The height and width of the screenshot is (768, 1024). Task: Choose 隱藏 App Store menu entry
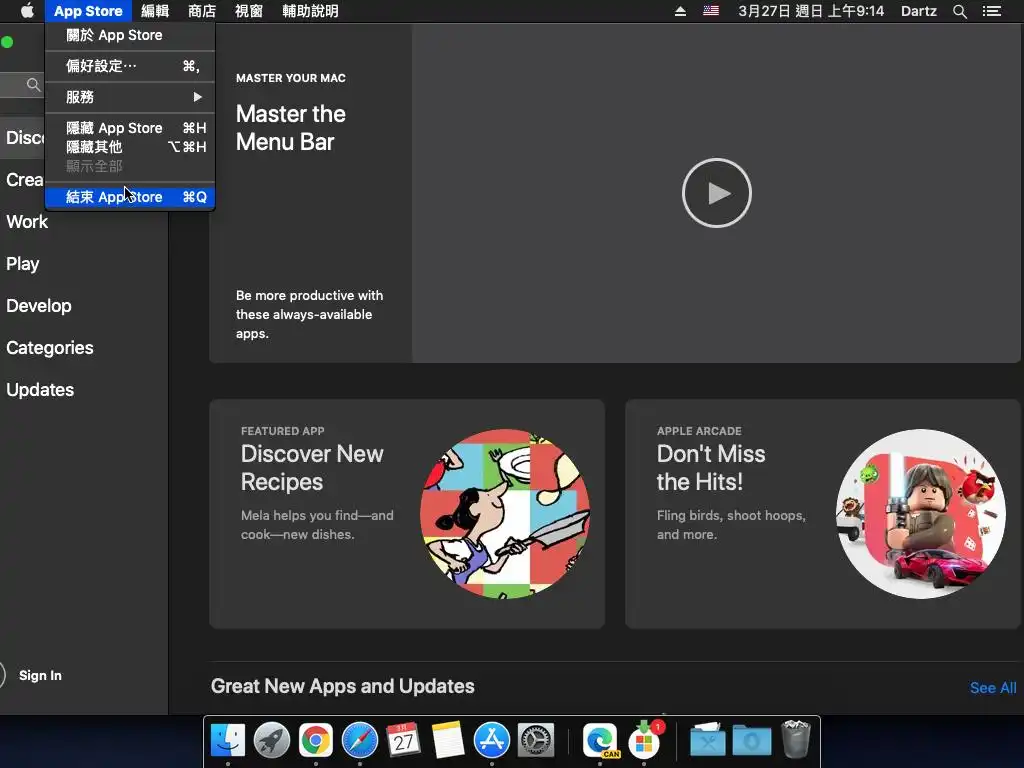tap(130, 128)
